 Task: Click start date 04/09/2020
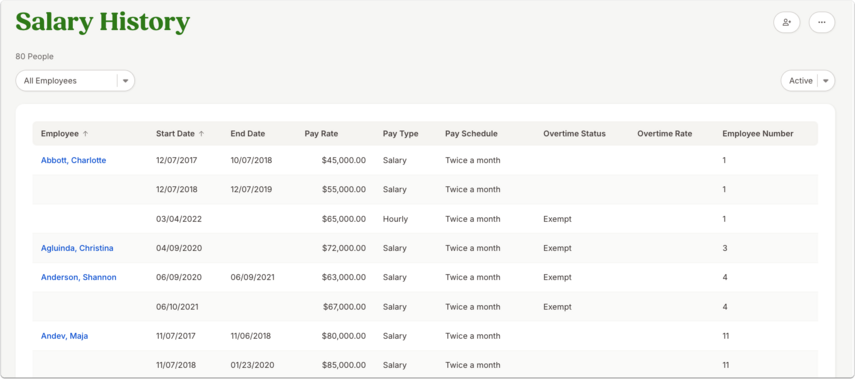pos(179,248)
